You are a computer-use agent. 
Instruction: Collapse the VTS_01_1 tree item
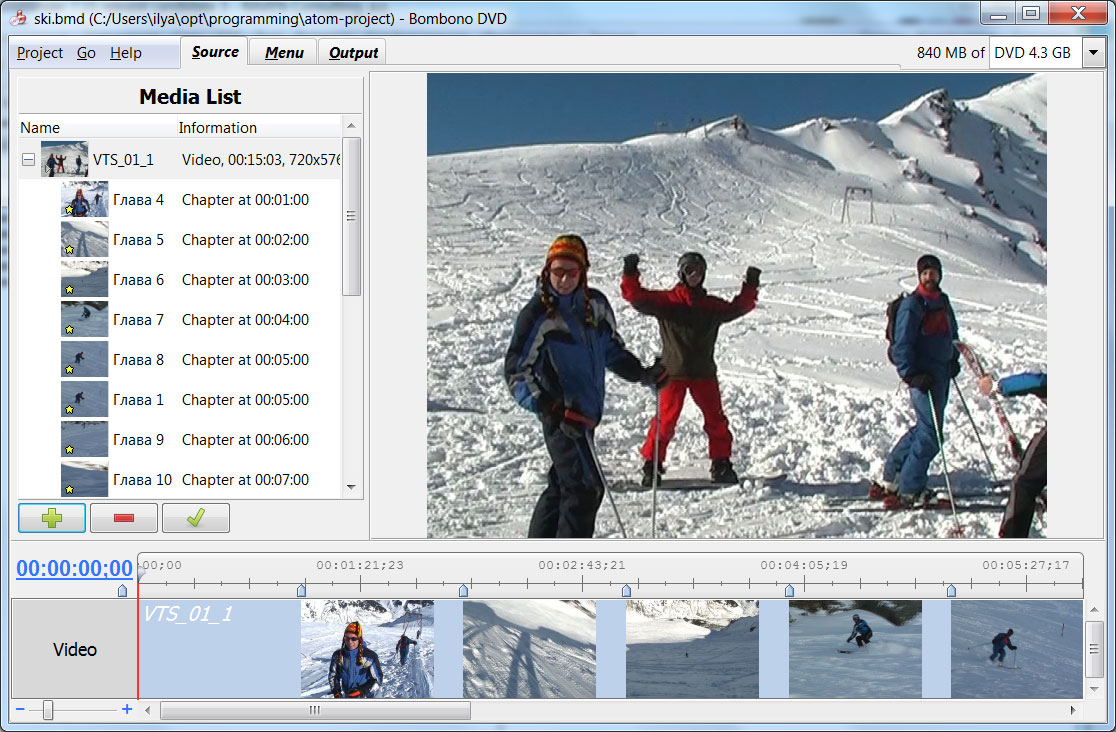tap(28, 160)
